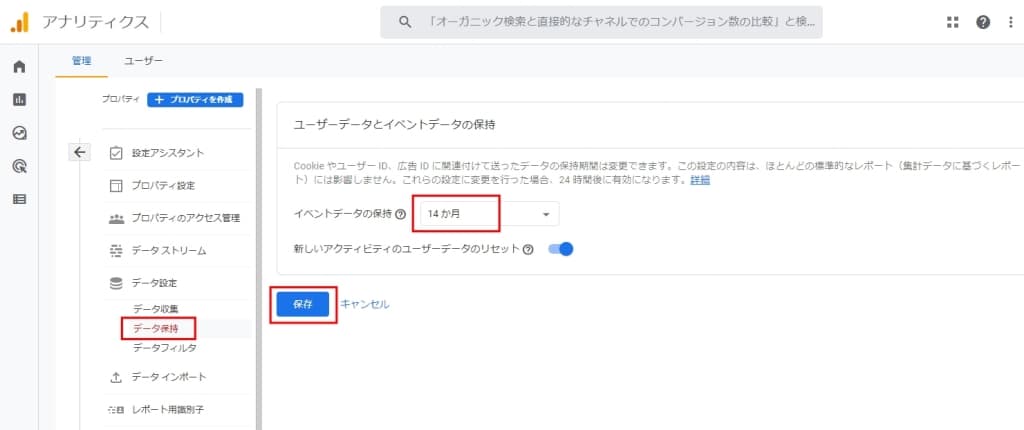Click the データ設定 database stack icon
The width and height of the screenshot is (1024, 430).
pos(116,283)
